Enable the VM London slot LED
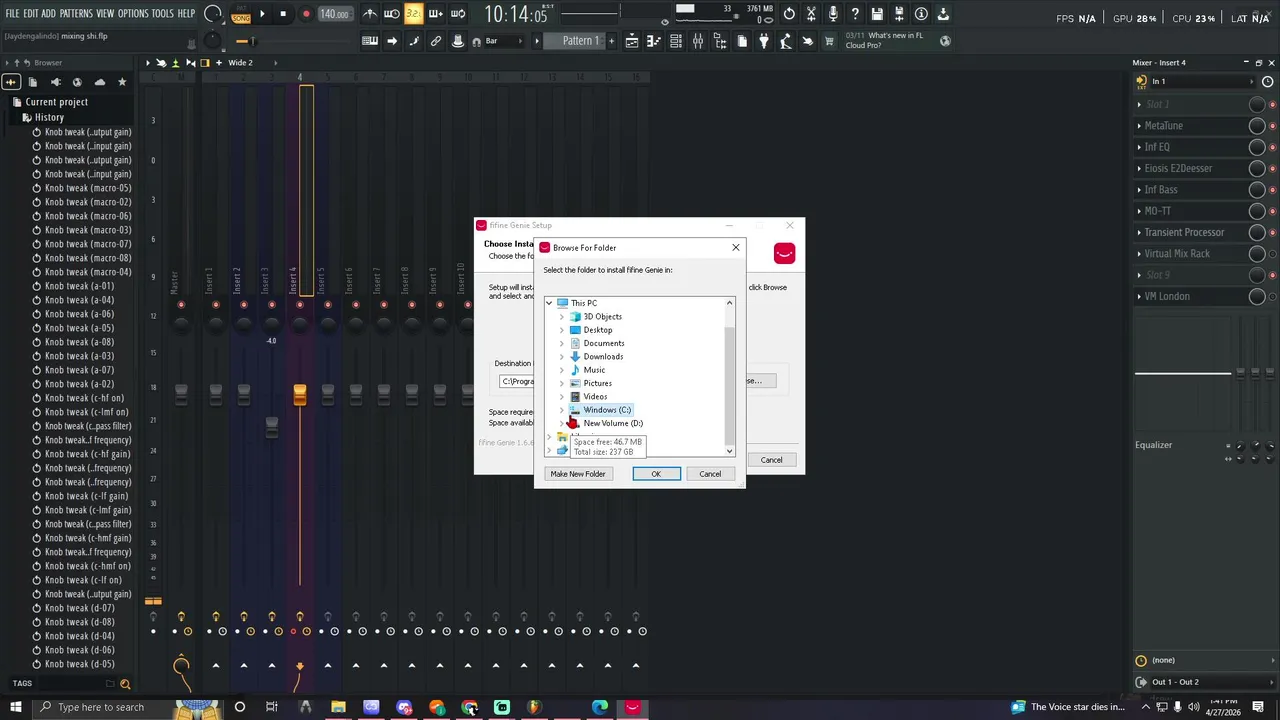This screenshot has width=1280, height=720. coord(1272,297)
